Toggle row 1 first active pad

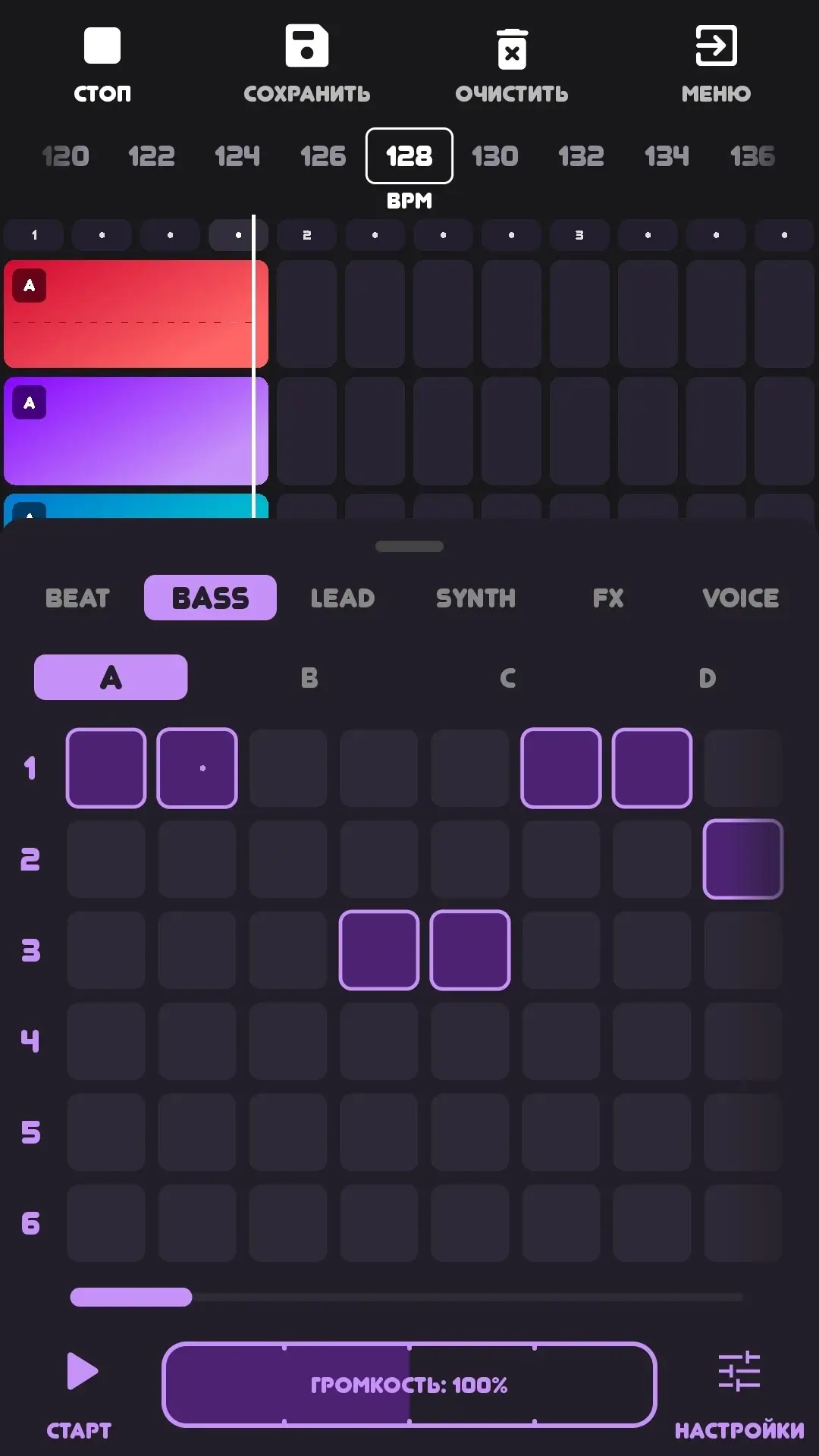[106, 768]
